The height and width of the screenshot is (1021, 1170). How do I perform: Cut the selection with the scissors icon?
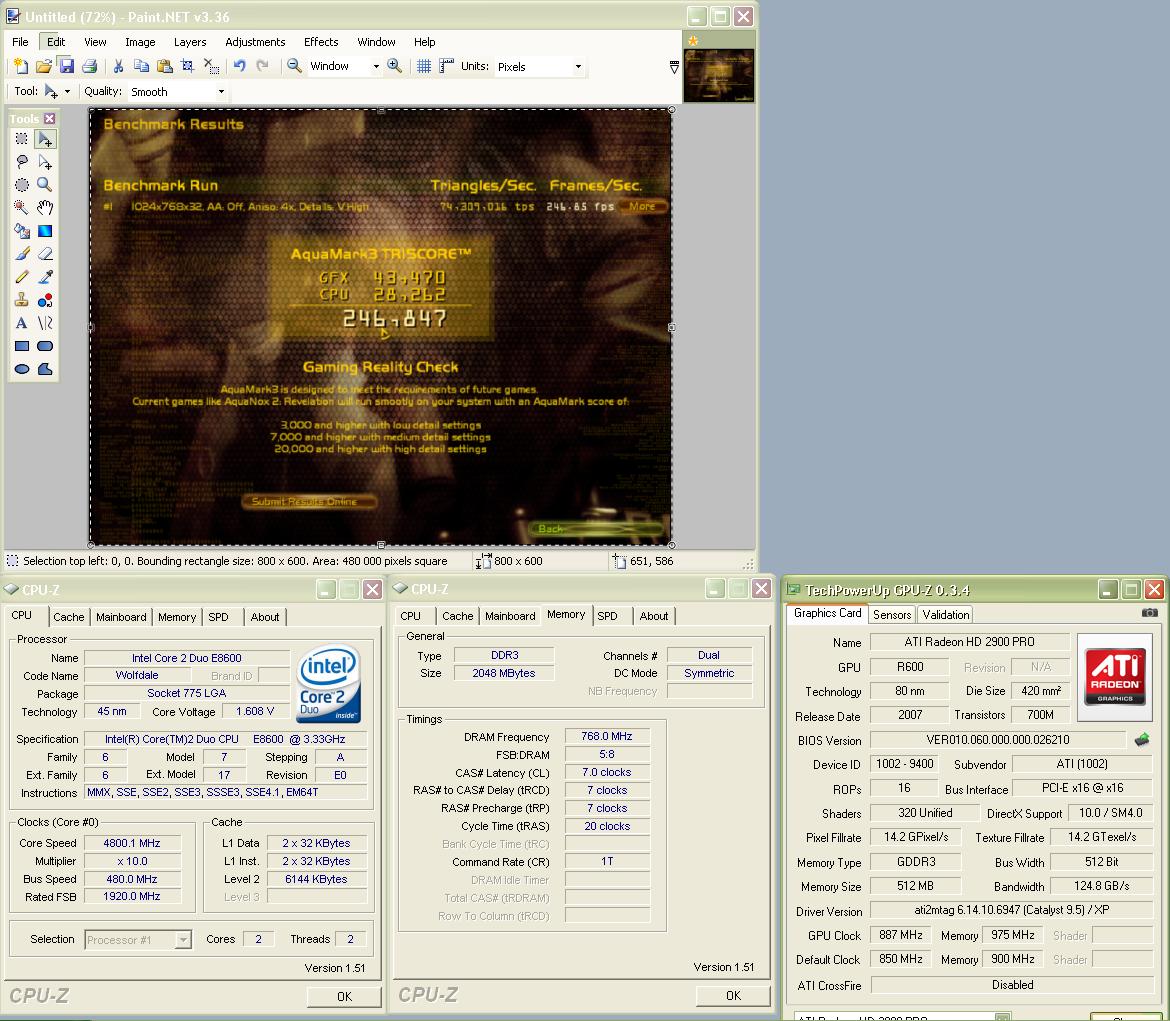118,66
